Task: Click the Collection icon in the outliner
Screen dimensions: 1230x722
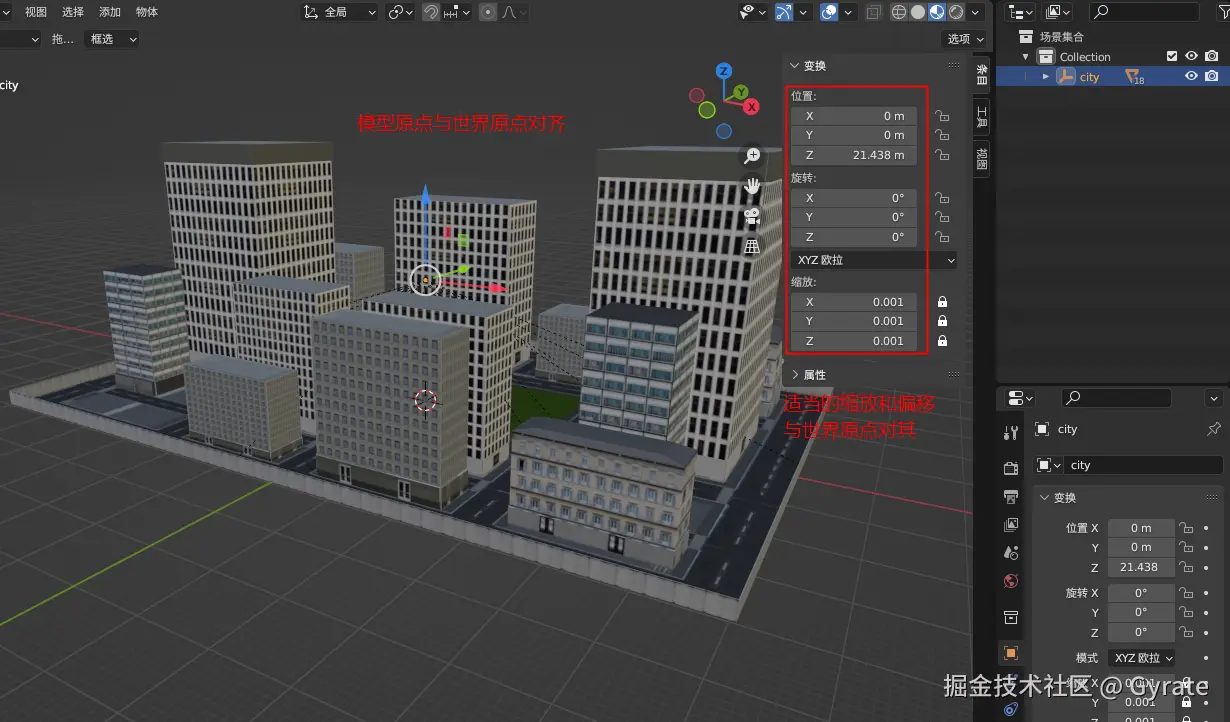Action: [1045, 57]
